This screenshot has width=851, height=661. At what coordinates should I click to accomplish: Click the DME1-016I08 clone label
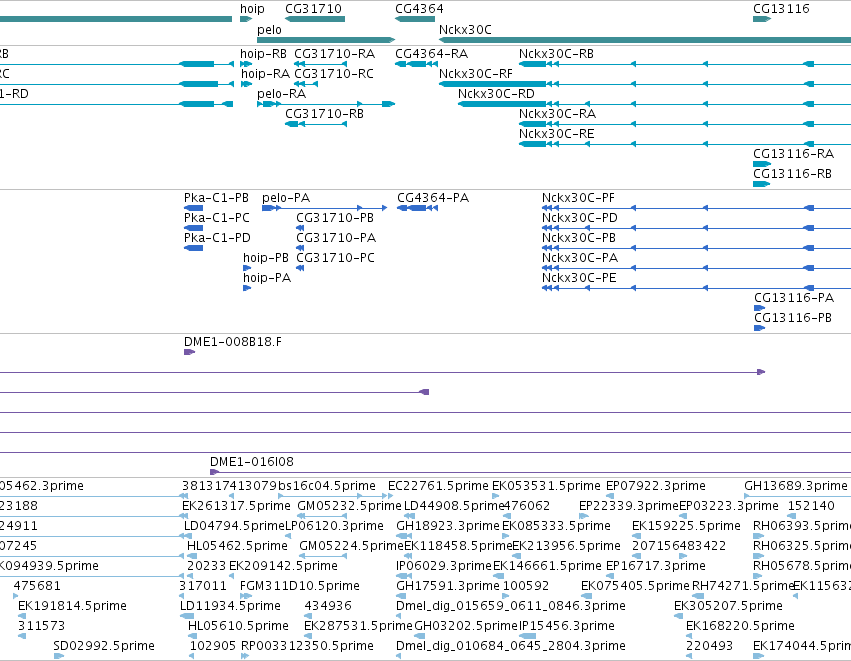(252, 462)
